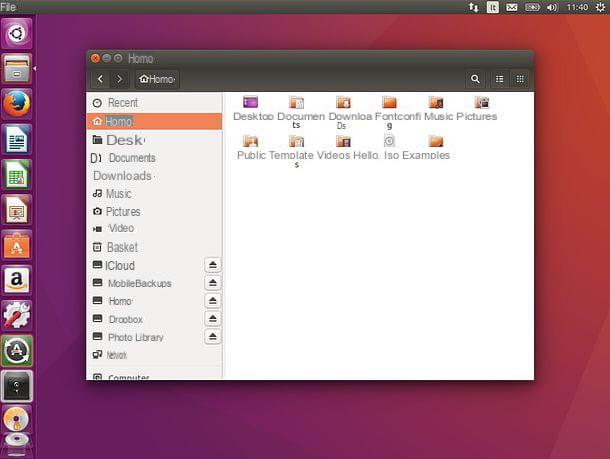Switch to list view

[500, 79]
